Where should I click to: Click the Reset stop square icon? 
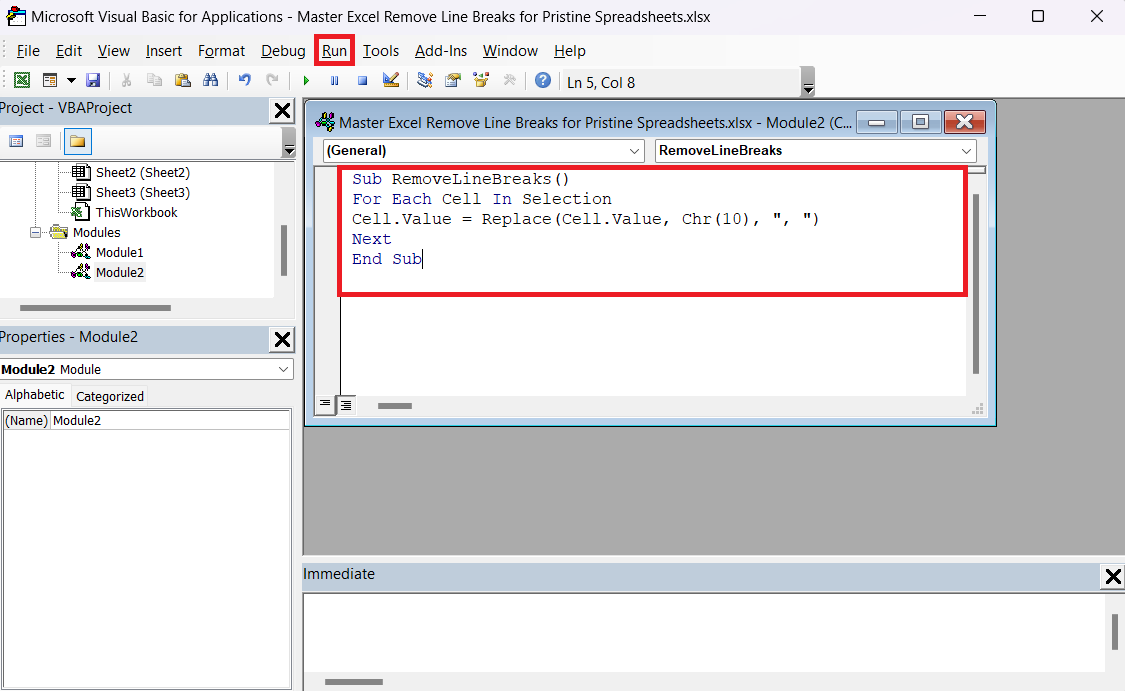pyautogui.click(x=362, y=81)
